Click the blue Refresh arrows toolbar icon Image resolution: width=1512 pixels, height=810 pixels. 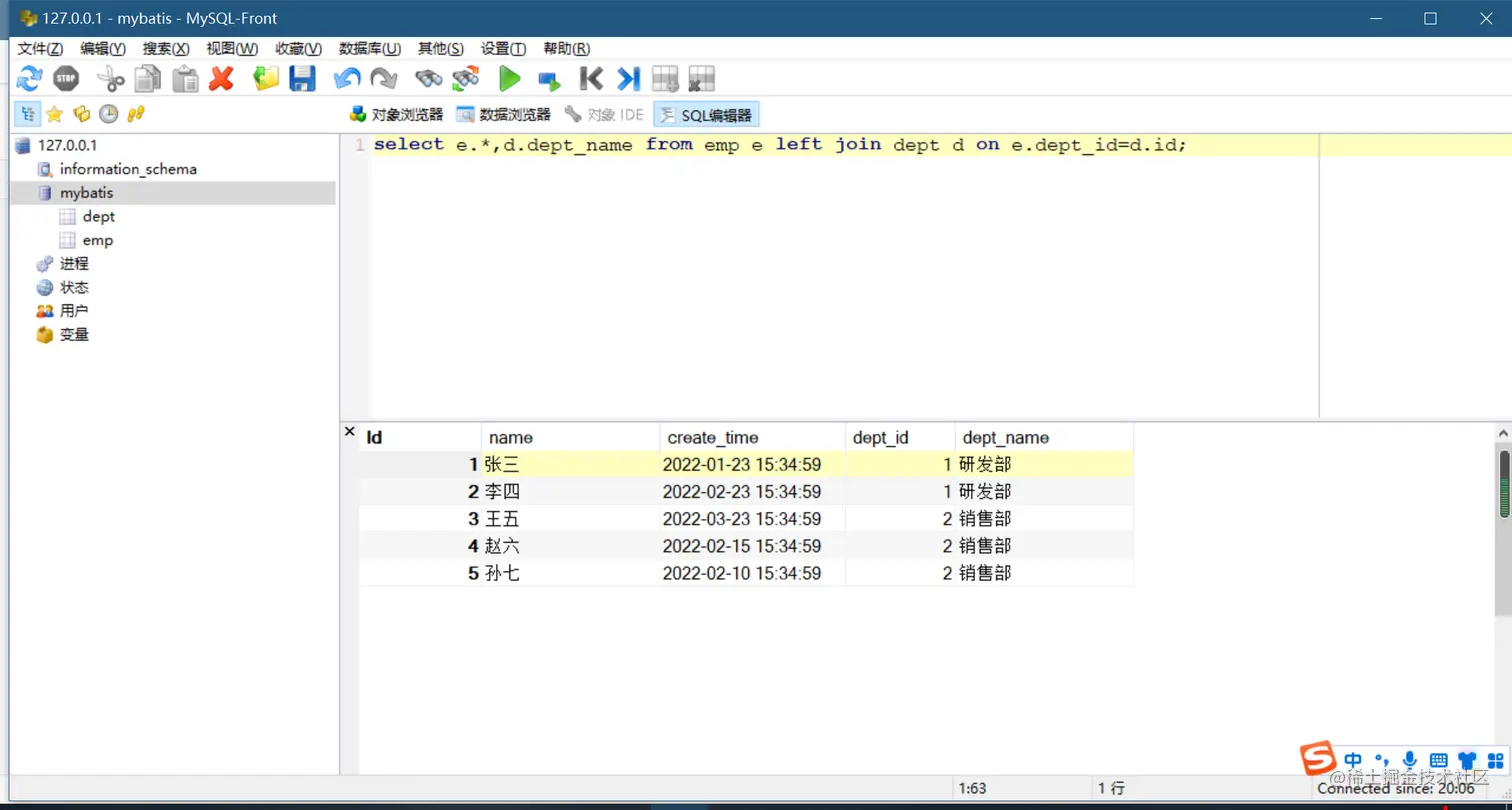coord(29,78)
